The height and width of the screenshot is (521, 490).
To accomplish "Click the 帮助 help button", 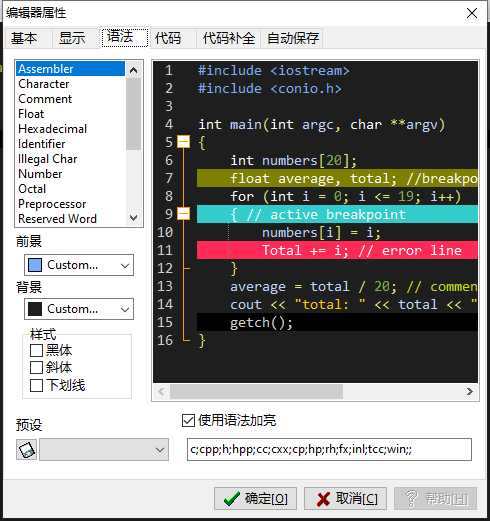I will (436, 499).
